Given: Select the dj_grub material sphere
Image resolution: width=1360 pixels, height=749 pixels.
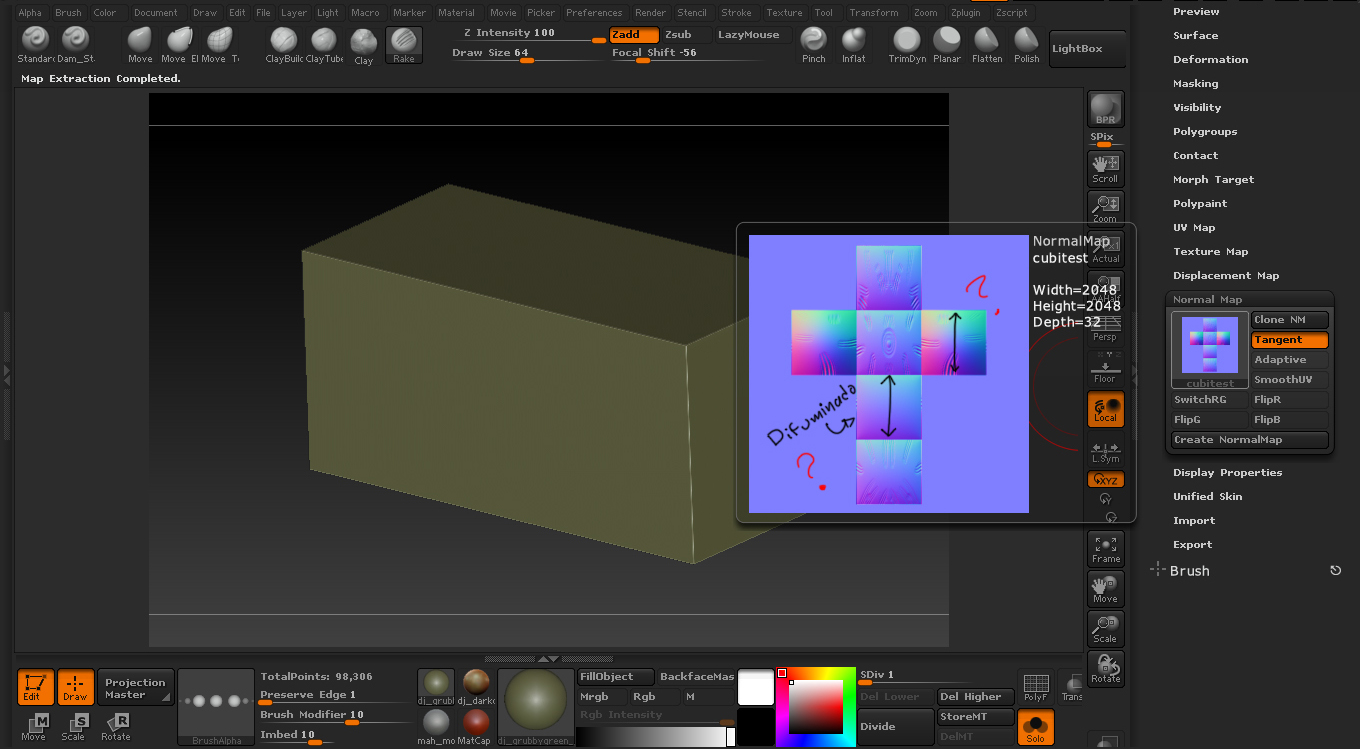Looking at the screenshot, I should (x=436, y=687).
